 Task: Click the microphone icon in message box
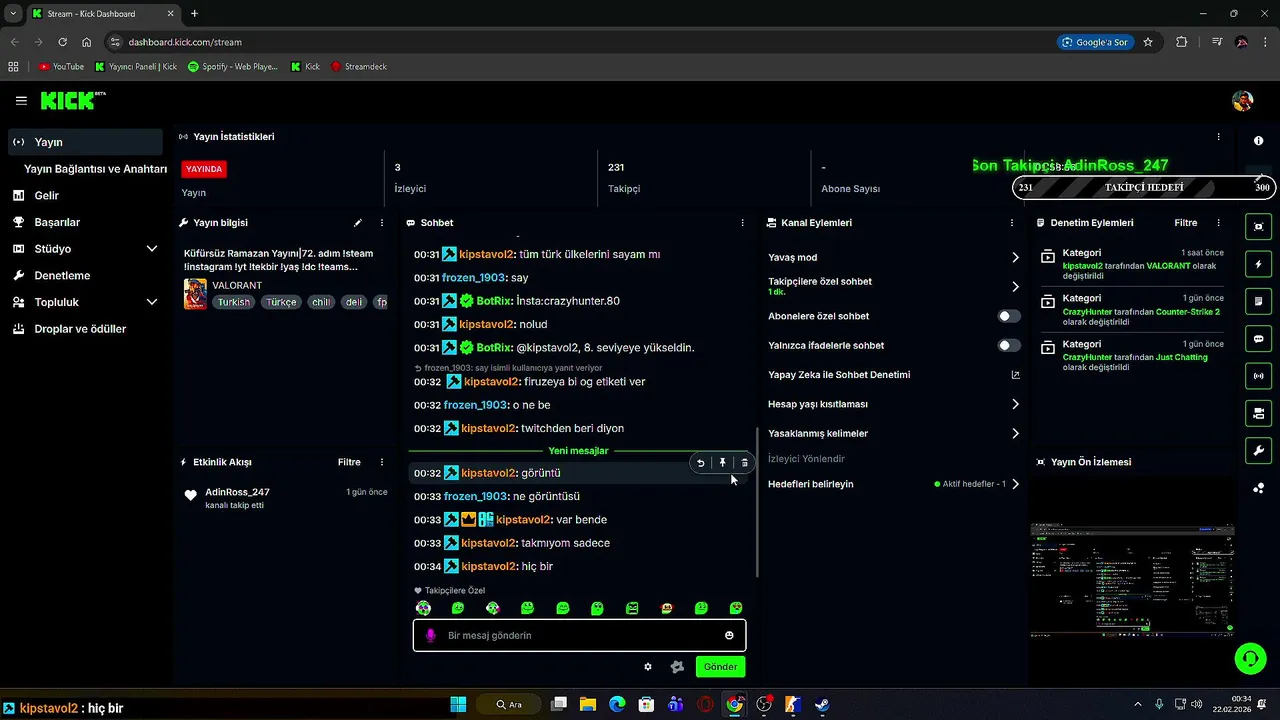pos(431,636)
